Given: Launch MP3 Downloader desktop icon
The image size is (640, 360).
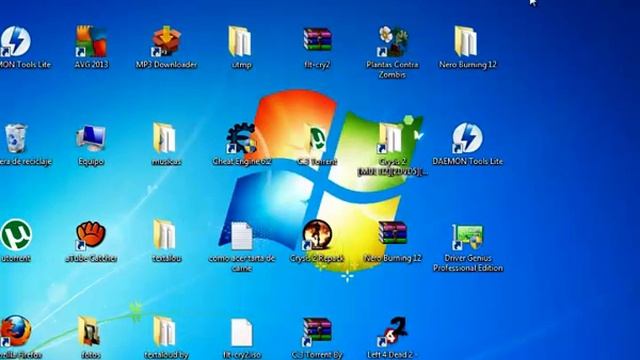Looking at the screenshot, I should (x=166, y=41).
